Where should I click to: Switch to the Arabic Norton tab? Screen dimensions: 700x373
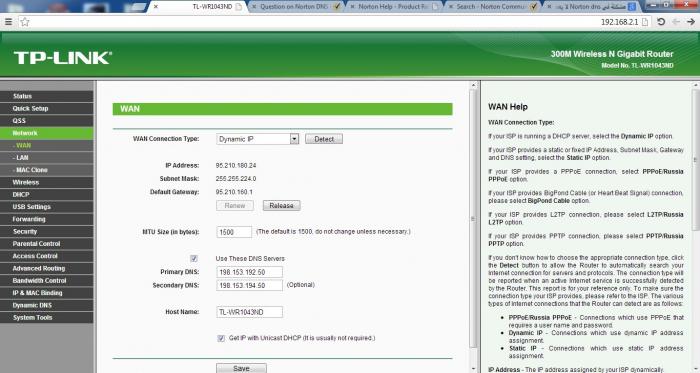591,7
